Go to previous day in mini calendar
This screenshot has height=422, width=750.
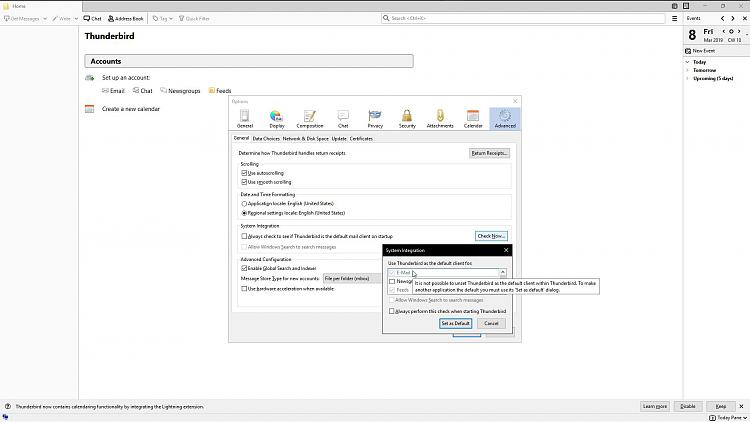coord(724,32)
